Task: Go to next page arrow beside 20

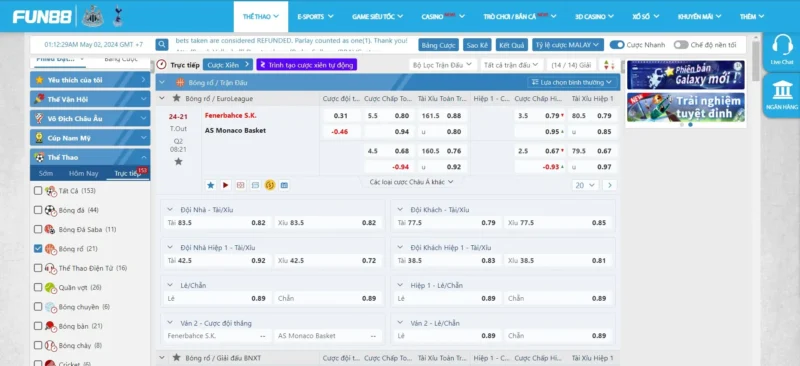Action: [609, 185]
